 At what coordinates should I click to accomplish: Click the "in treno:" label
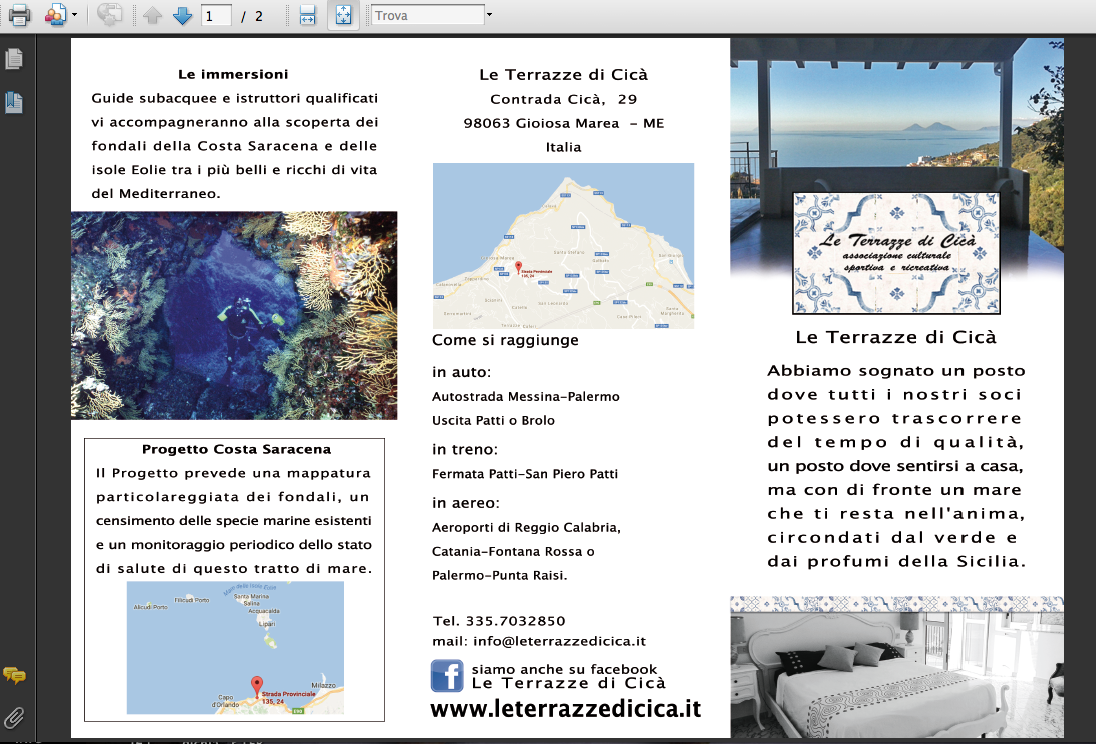click(465, 450)
